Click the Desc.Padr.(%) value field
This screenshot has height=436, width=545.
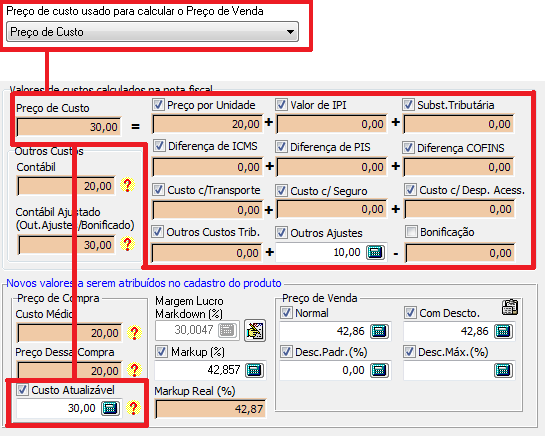324,370
